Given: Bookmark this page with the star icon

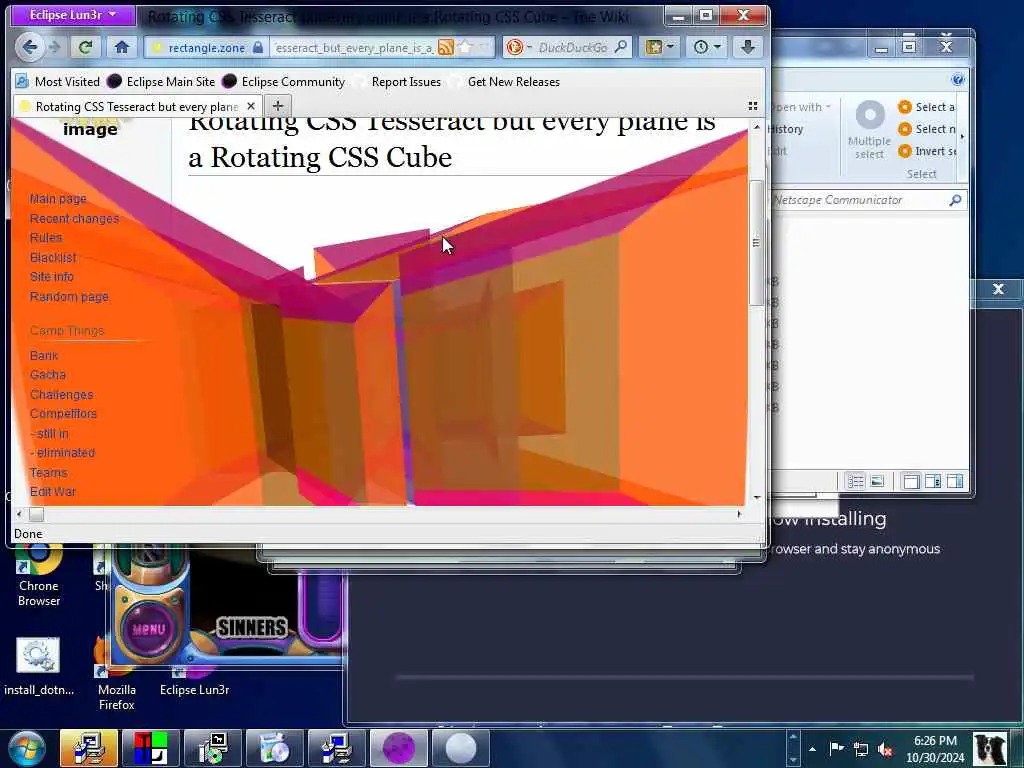Looking at the screenshot, I should pyautogui.click(x=465, y=47).
